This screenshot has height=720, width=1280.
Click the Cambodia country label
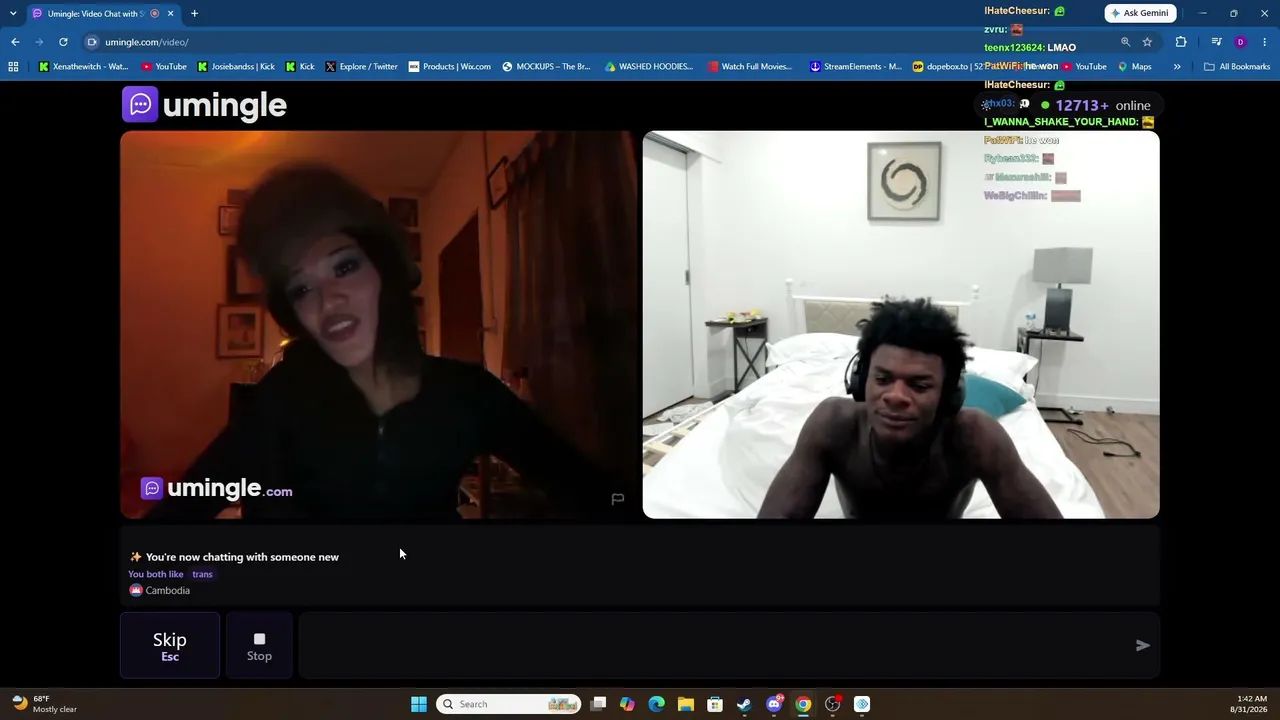[160, 590]
